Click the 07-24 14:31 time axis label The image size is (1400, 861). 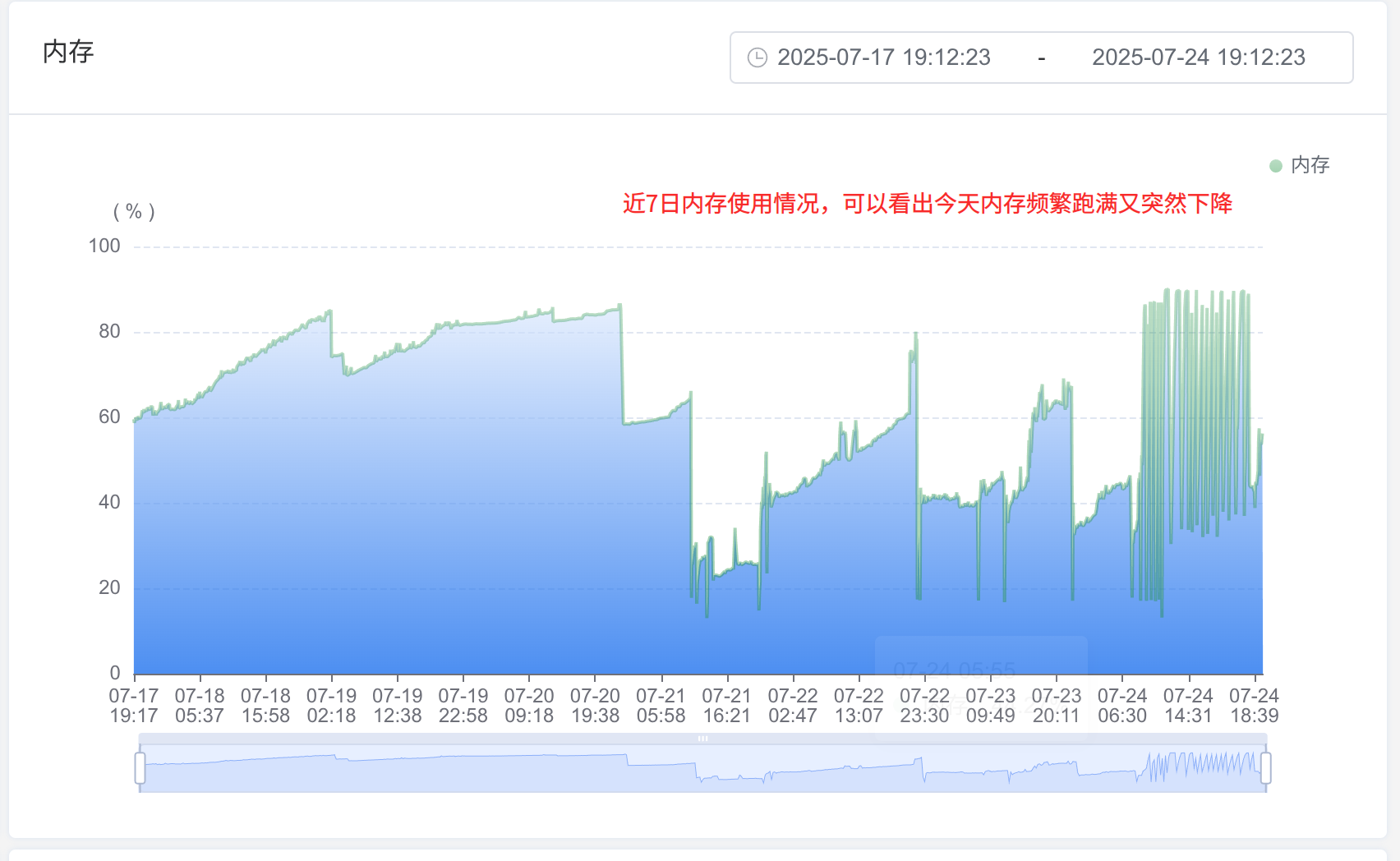(x=1188, y=706)
